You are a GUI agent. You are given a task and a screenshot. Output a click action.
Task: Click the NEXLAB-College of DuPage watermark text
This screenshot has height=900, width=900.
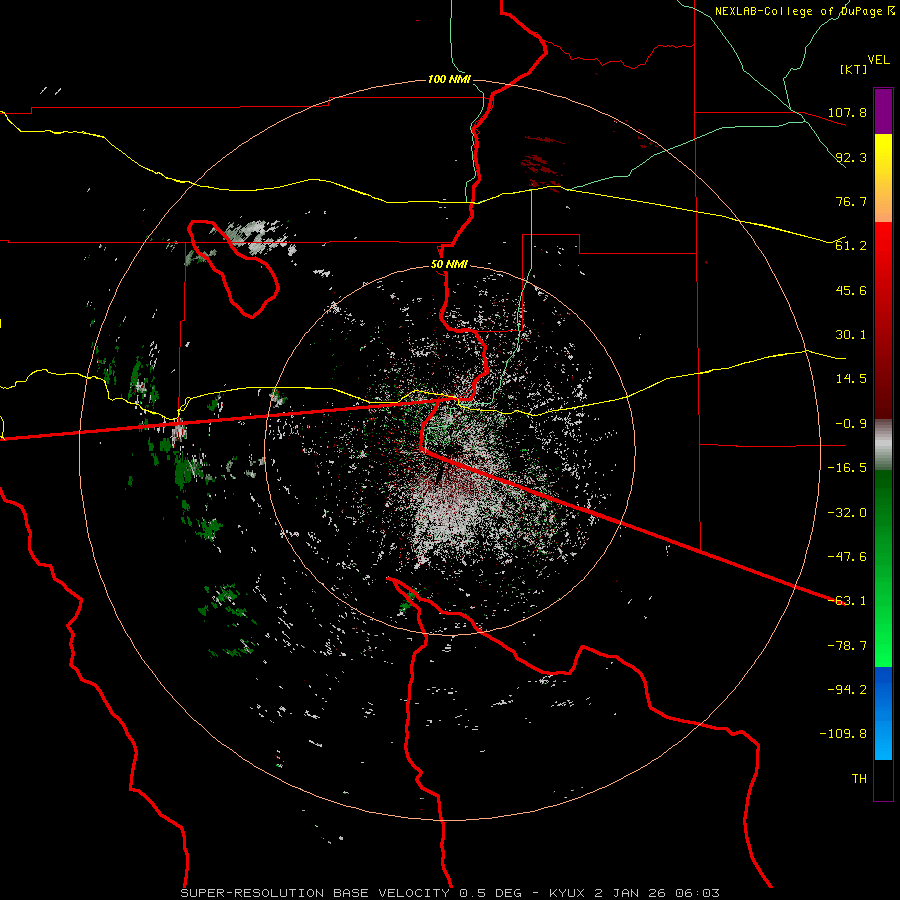click(804, 11)
